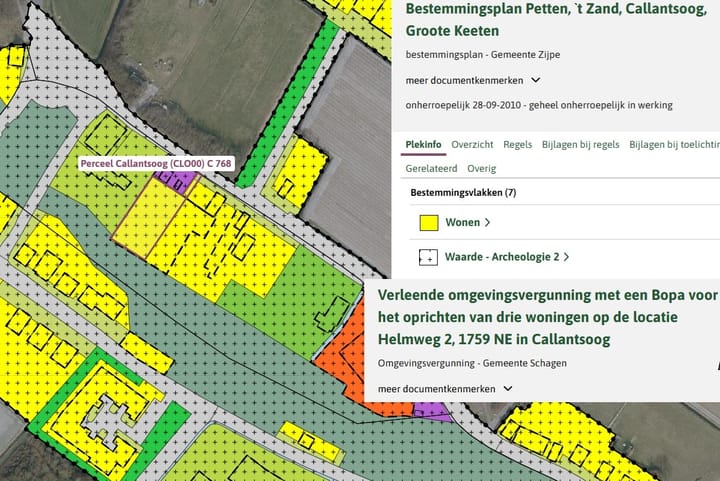Click the dotted Archeologie 2 legend icon
Viewport: 720px width, 481px height.
(x=428, y=257)
